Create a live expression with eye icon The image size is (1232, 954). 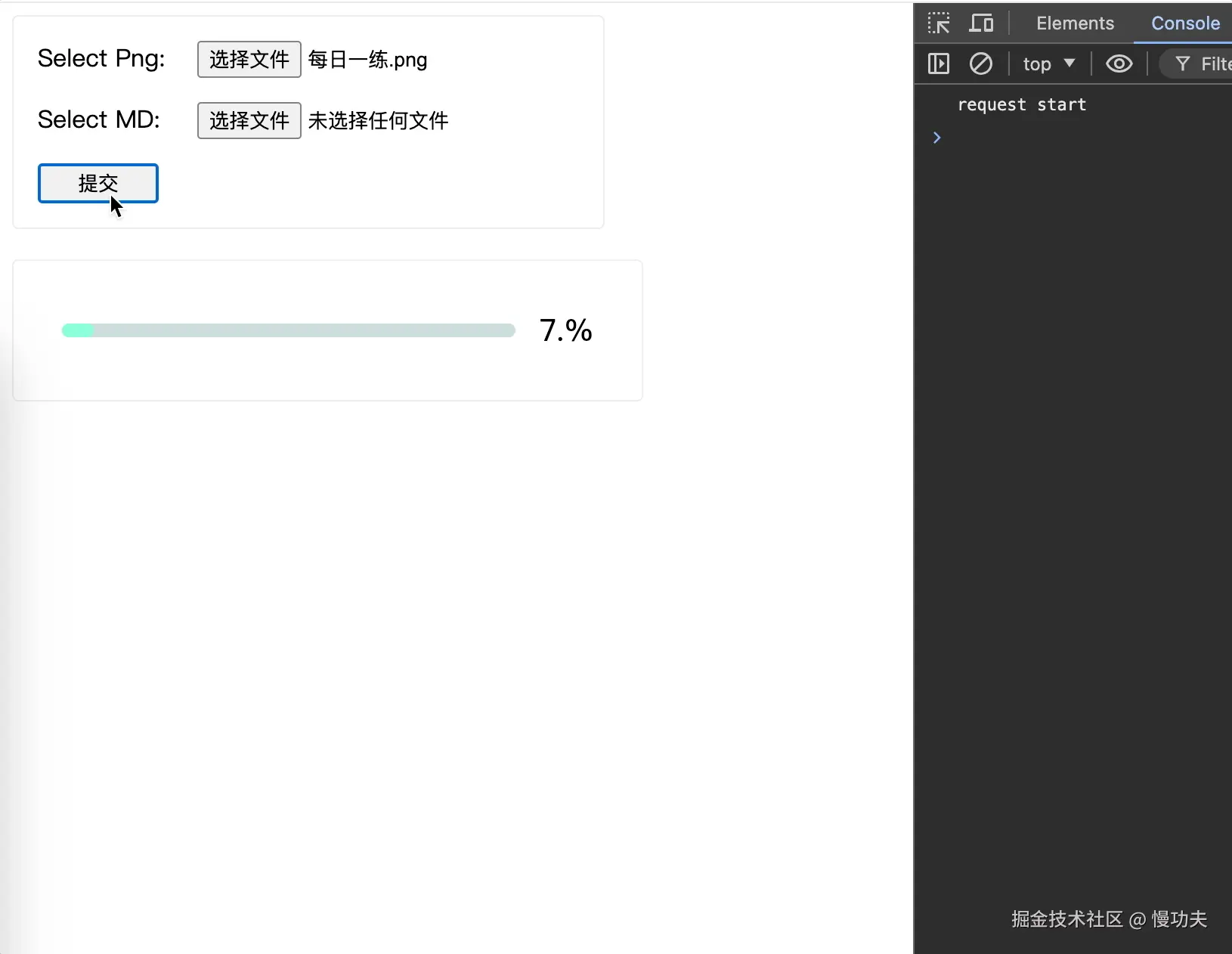click(x=1119, y=63)
